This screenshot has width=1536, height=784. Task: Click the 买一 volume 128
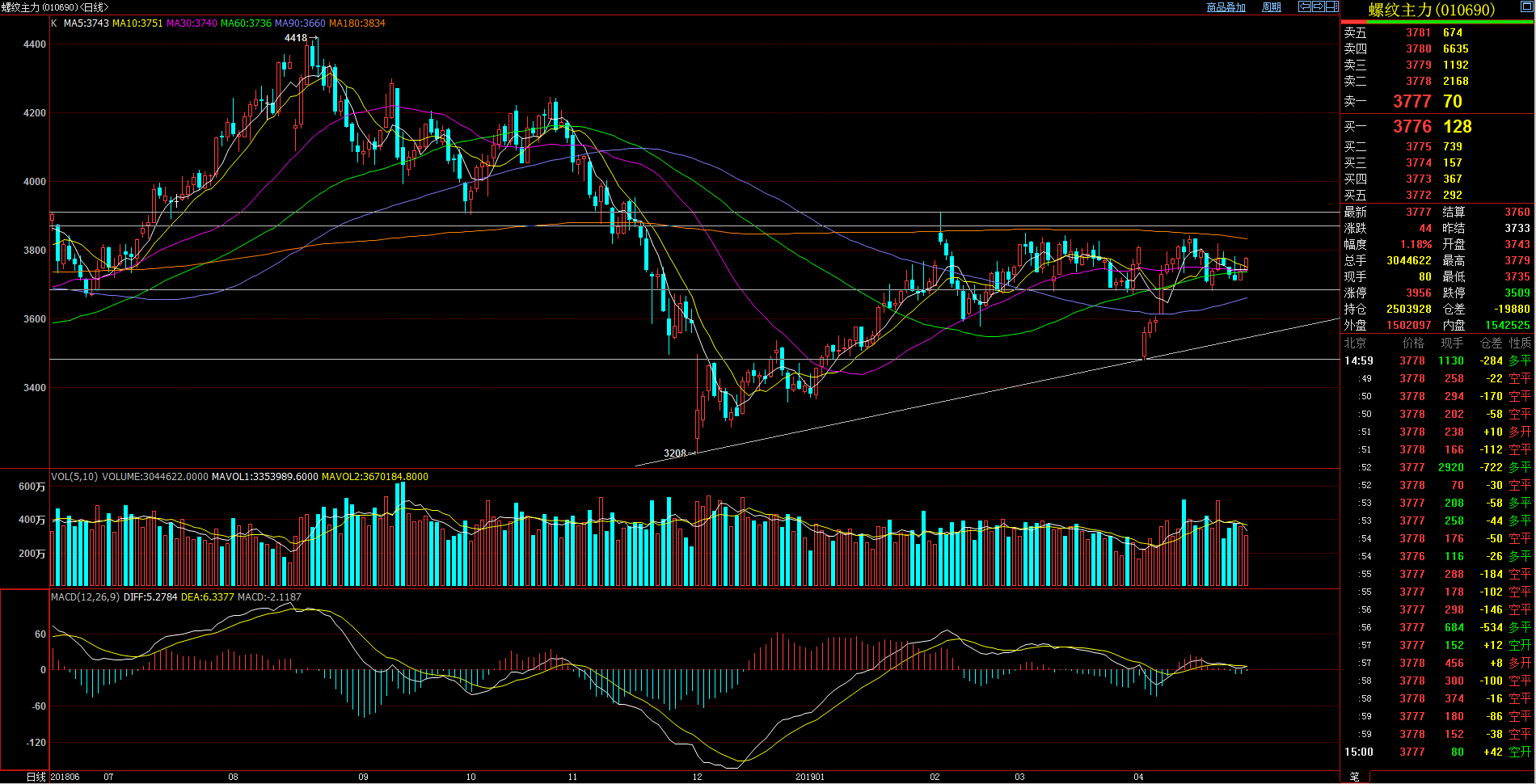[x=1458, y=127]
